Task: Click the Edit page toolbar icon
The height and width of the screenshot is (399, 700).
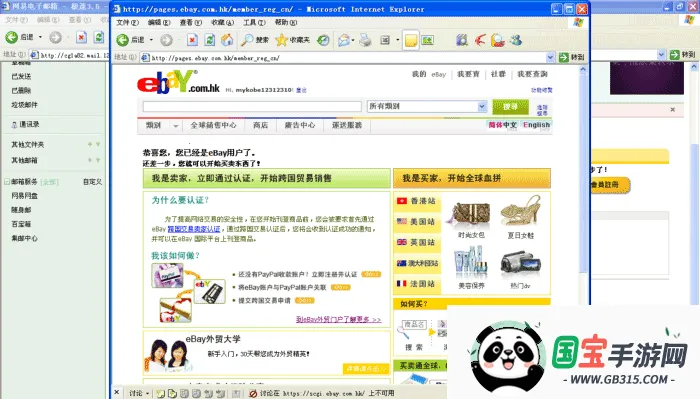Action: tap(385, 41)
